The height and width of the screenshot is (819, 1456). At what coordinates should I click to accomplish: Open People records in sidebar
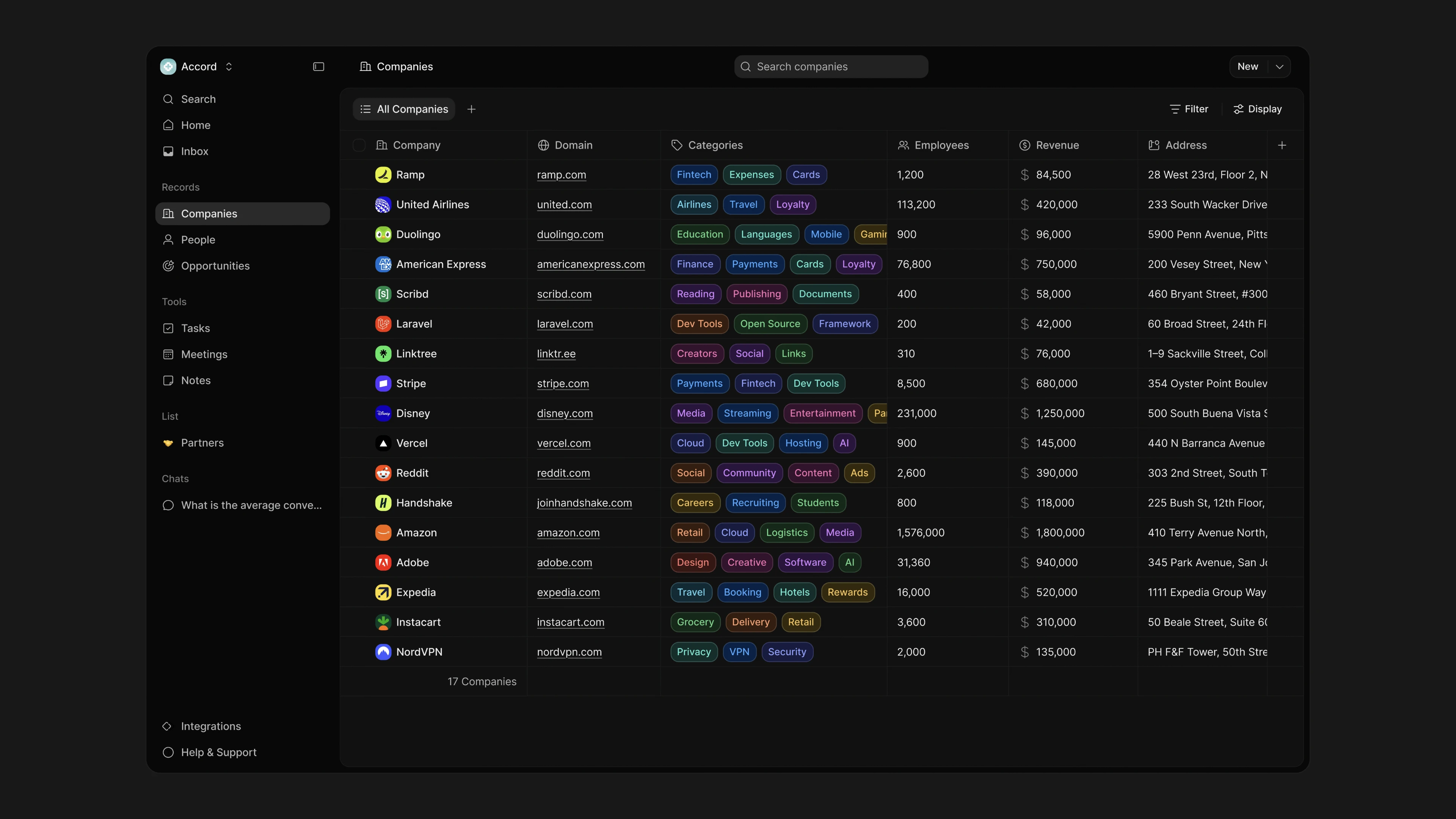pyautogui.click(x=243, y=240)
